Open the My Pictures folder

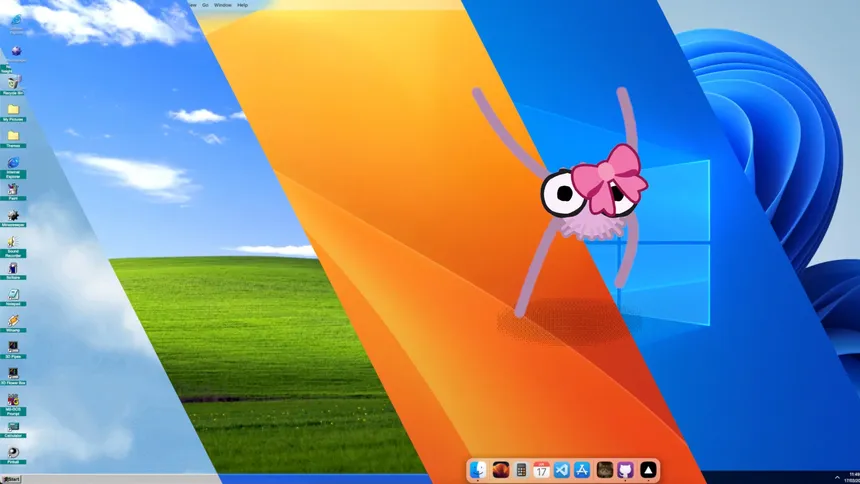(13, 110)
